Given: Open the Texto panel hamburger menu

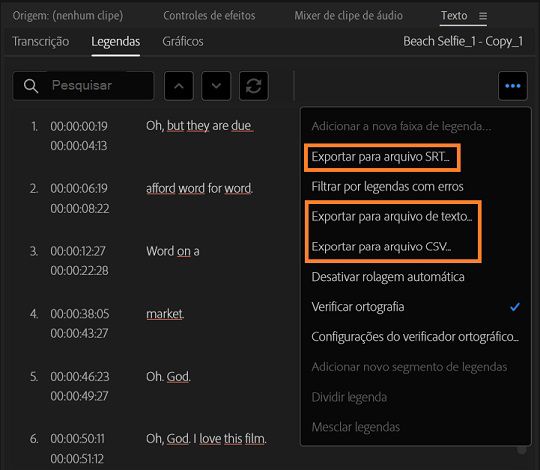Looking at the screenshot, I should [483, 16].
